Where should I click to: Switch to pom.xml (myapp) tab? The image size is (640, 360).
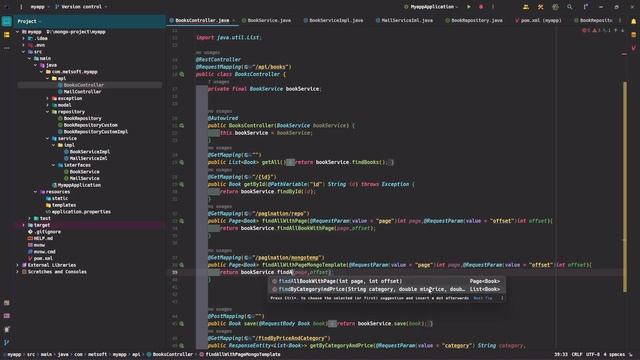point(538,20)
